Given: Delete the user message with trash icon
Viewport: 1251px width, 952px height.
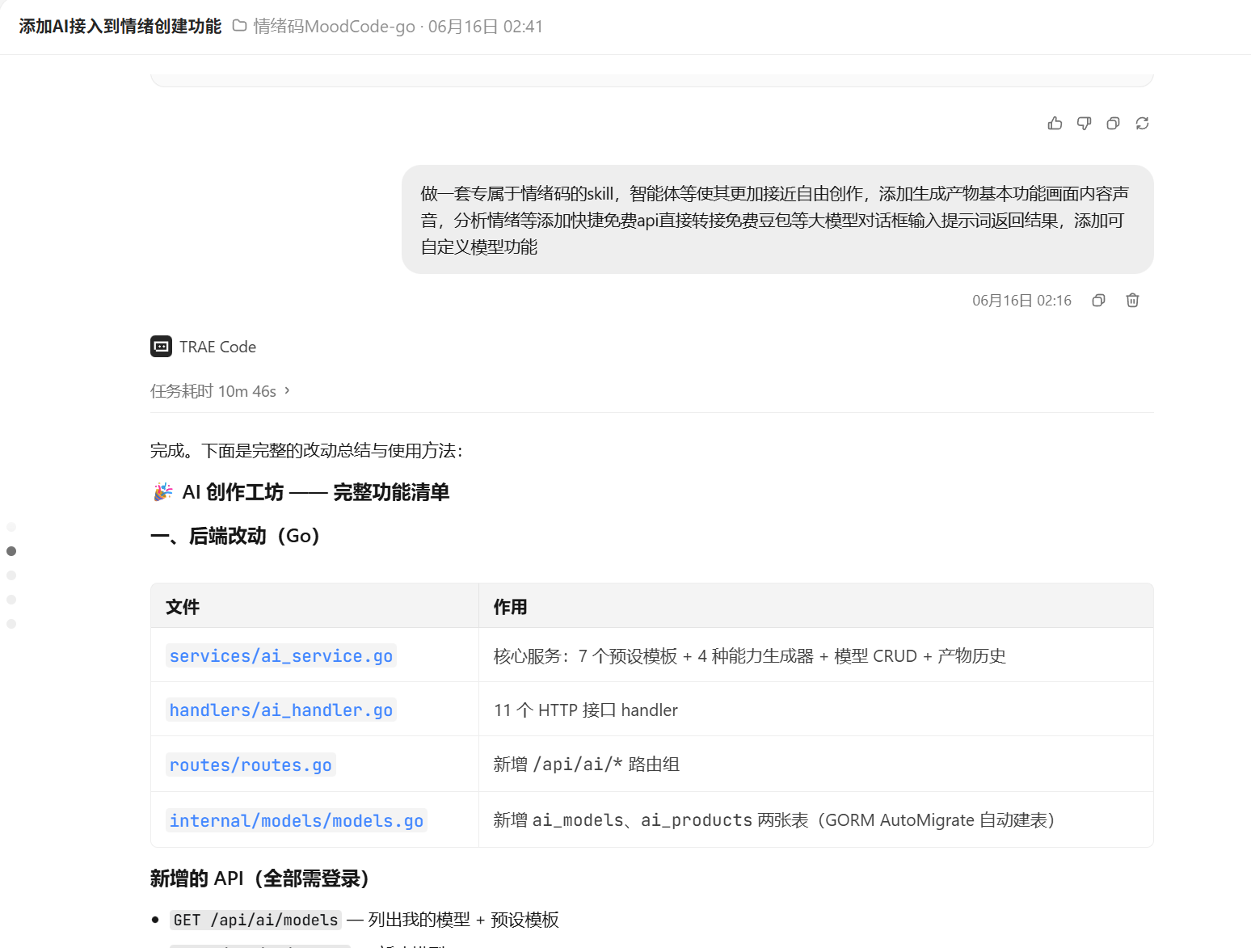Looking at the screenshot, I should point(1132,300).
